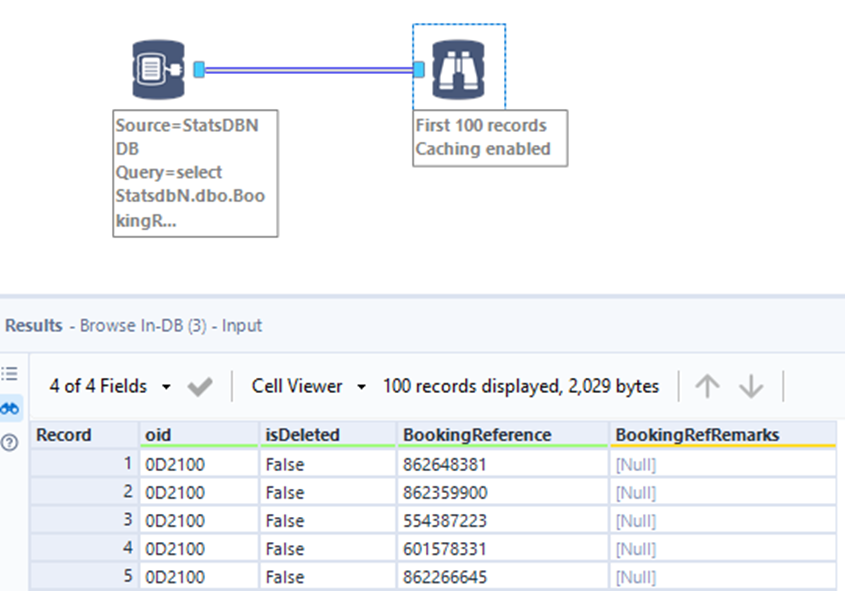This screenshot has width=845, height=591.
Task: Select the Connect In-DB database tool icon
Action: point(157,67)
